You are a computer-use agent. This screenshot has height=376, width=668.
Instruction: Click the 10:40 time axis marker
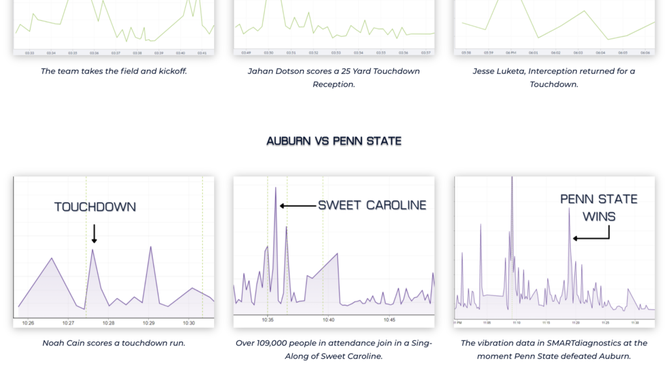tap(328, 320)
